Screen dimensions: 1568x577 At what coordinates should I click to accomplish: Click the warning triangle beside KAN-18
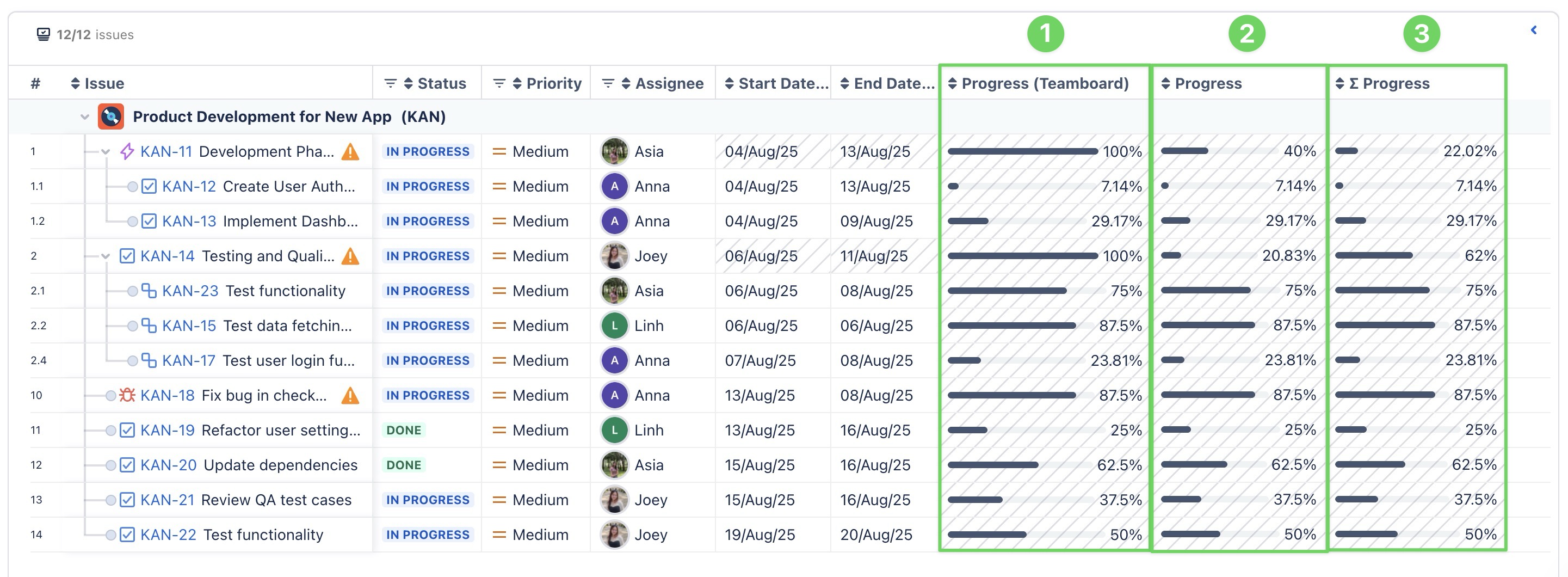click(350, 396)
